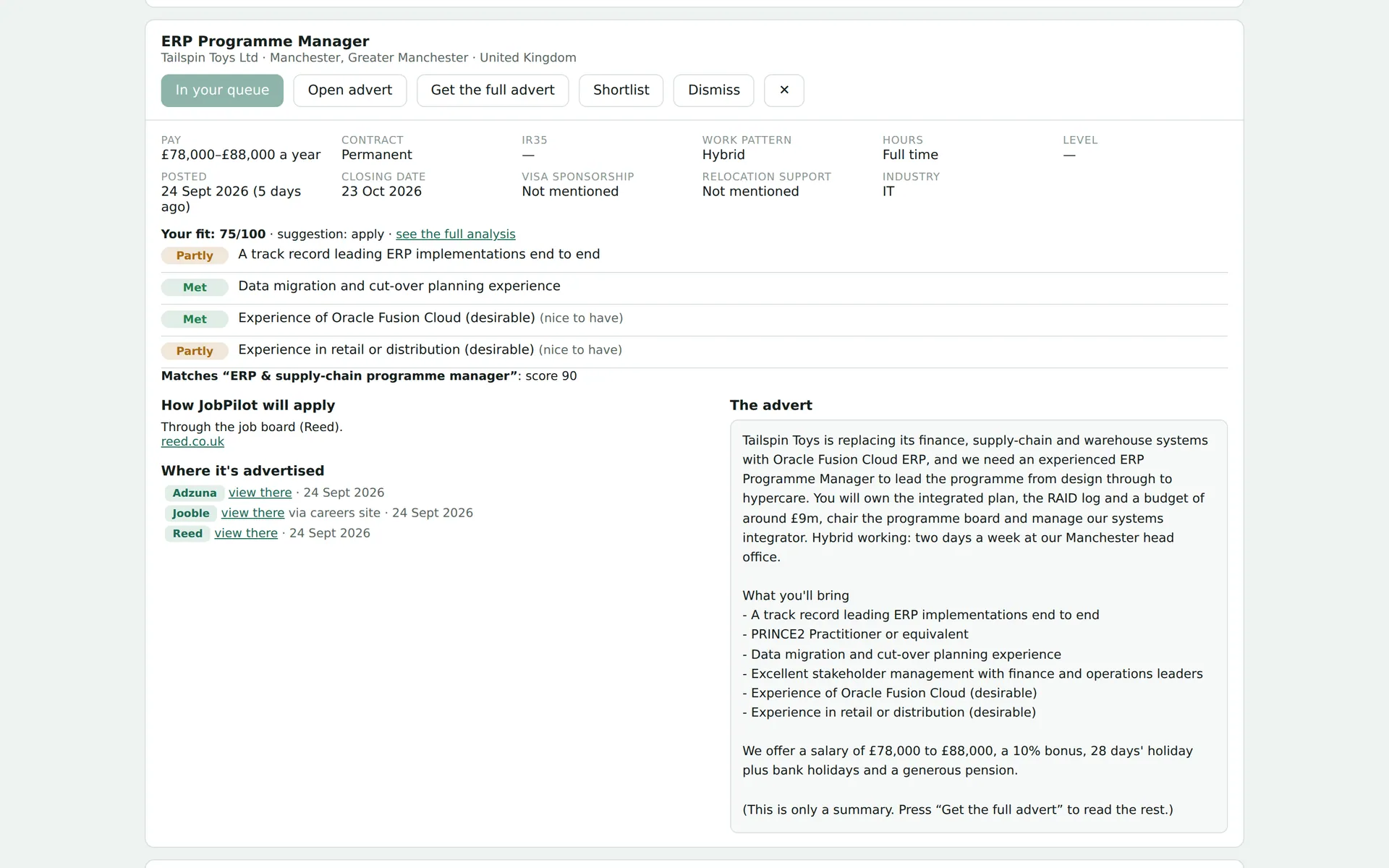Open the Adzuna view there link
This screenshot has width=1389, height=868.
[260, 493]
